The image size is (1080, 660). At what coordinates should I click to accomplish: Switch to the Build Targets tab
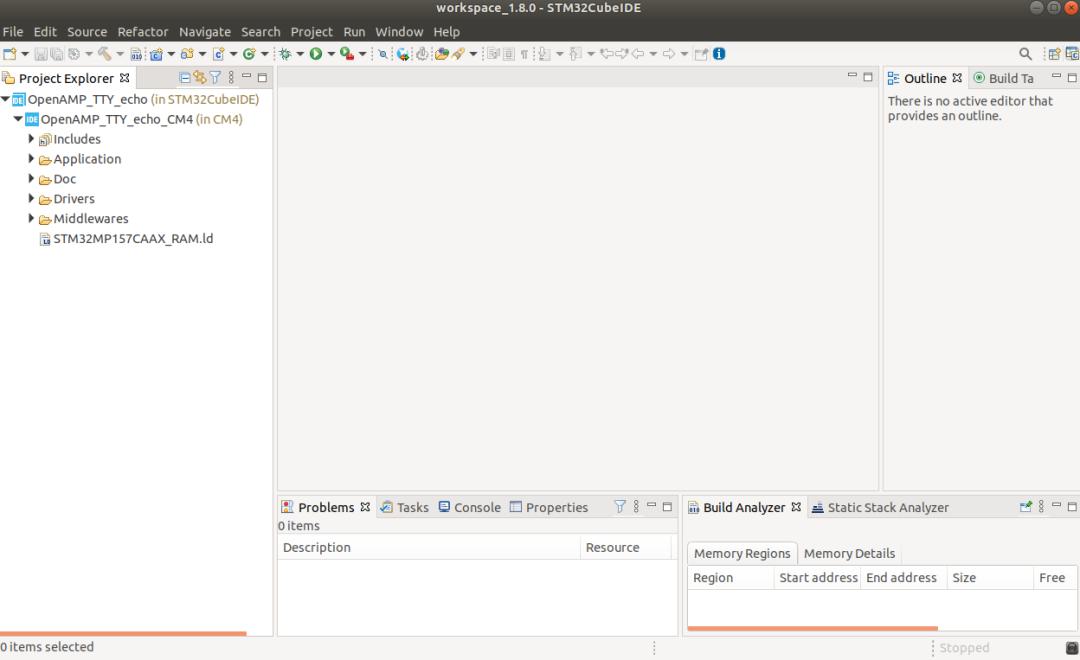[x=1004, y=79]
